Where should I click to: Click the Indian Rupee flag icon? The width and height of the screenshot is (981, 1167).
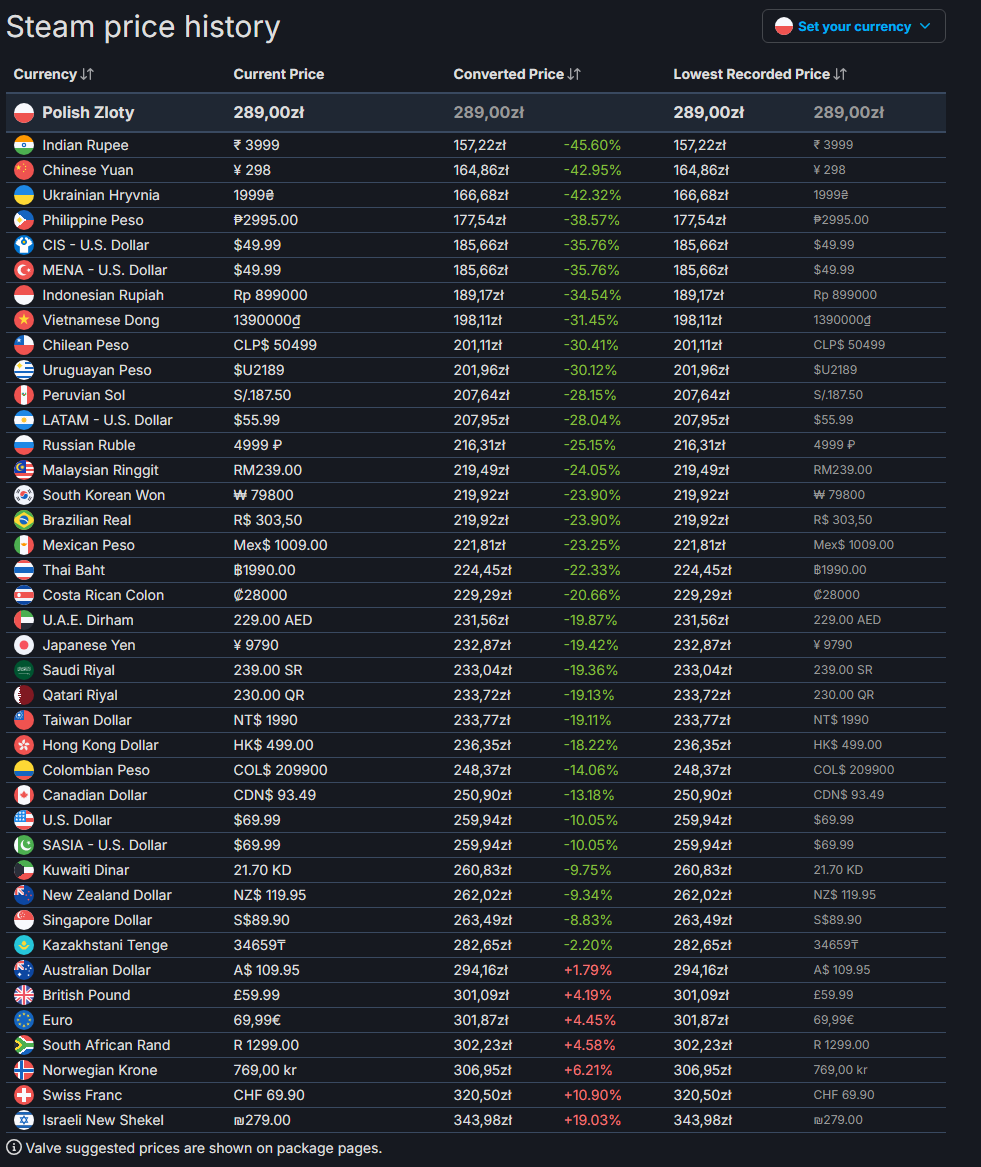(x=24, y=145)
